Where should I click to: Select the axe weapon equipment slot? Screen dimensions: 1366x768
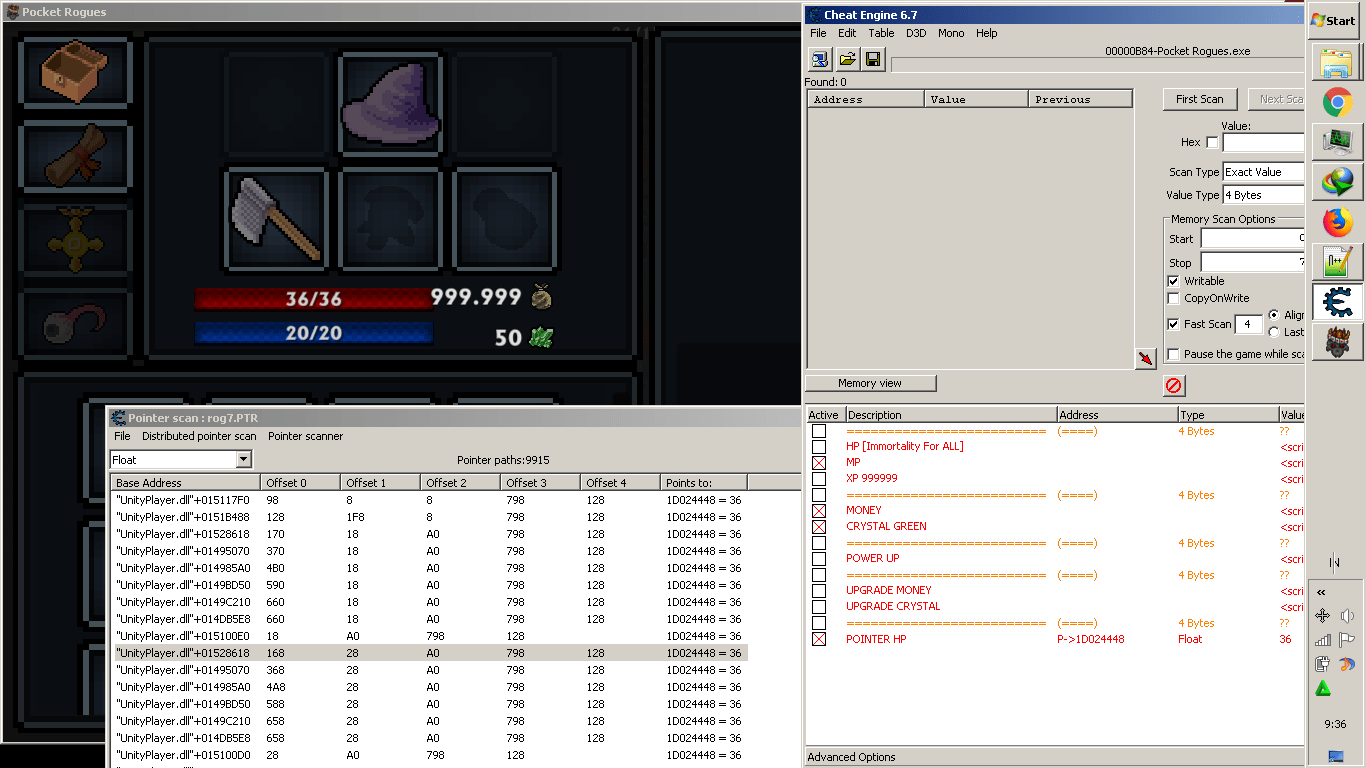(x=277, y=219)
